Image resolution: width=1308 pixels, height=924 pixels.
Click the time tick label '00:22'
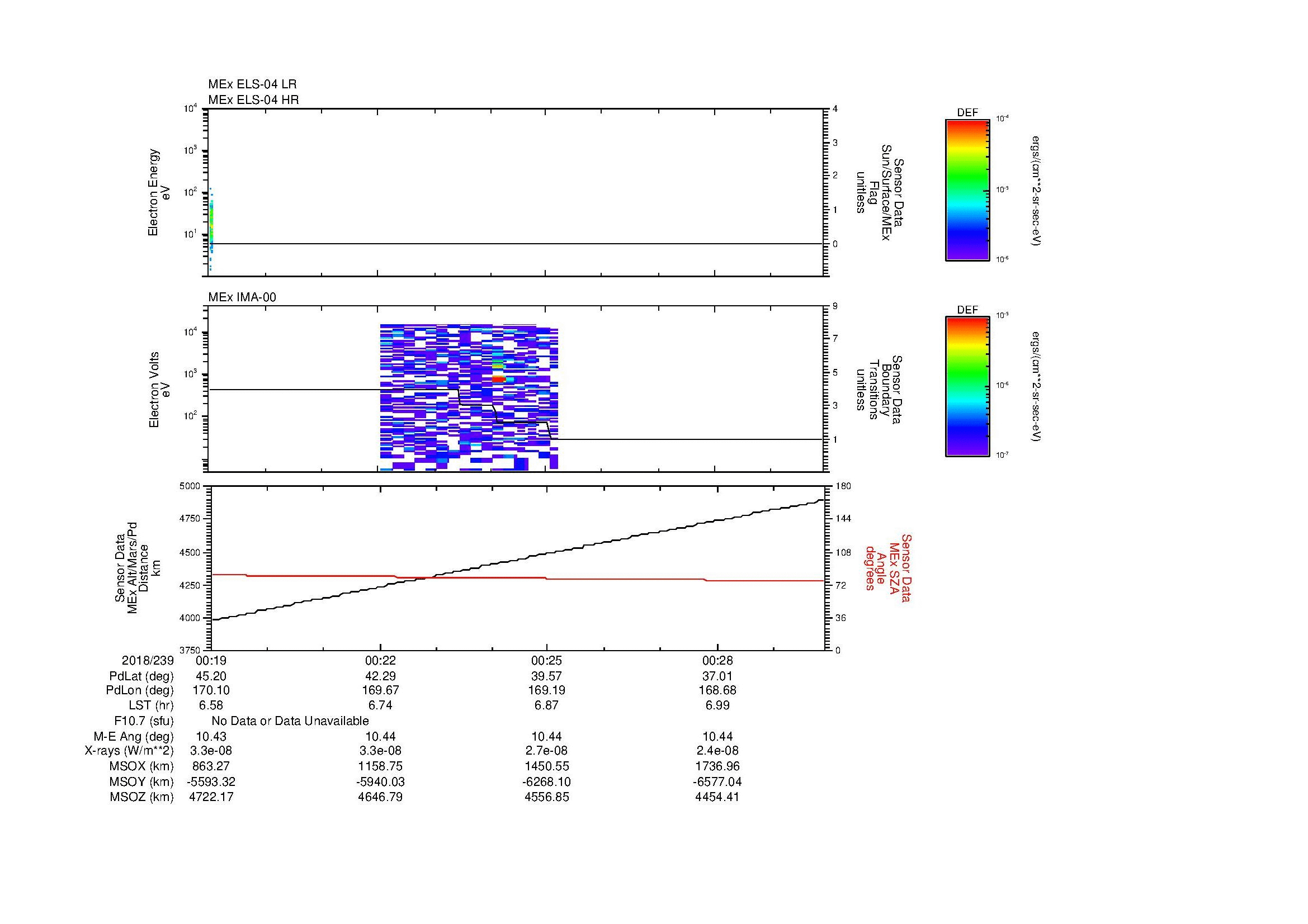tap(381, 661)
